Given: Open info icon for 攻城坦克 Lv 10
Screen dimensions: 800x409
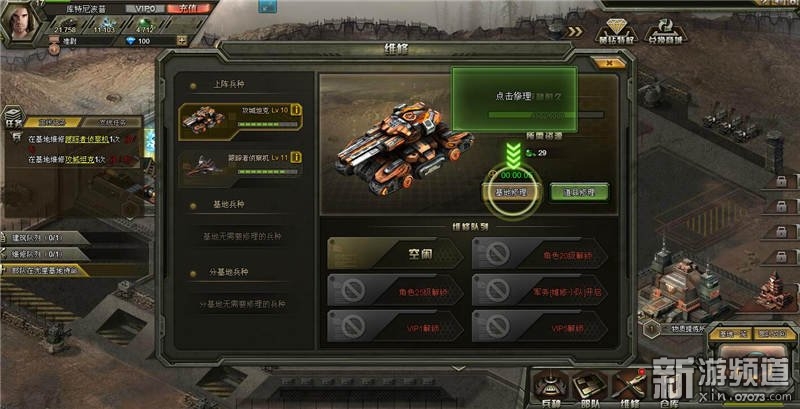Looking at the screenshot, I should (x=296, y=111).
